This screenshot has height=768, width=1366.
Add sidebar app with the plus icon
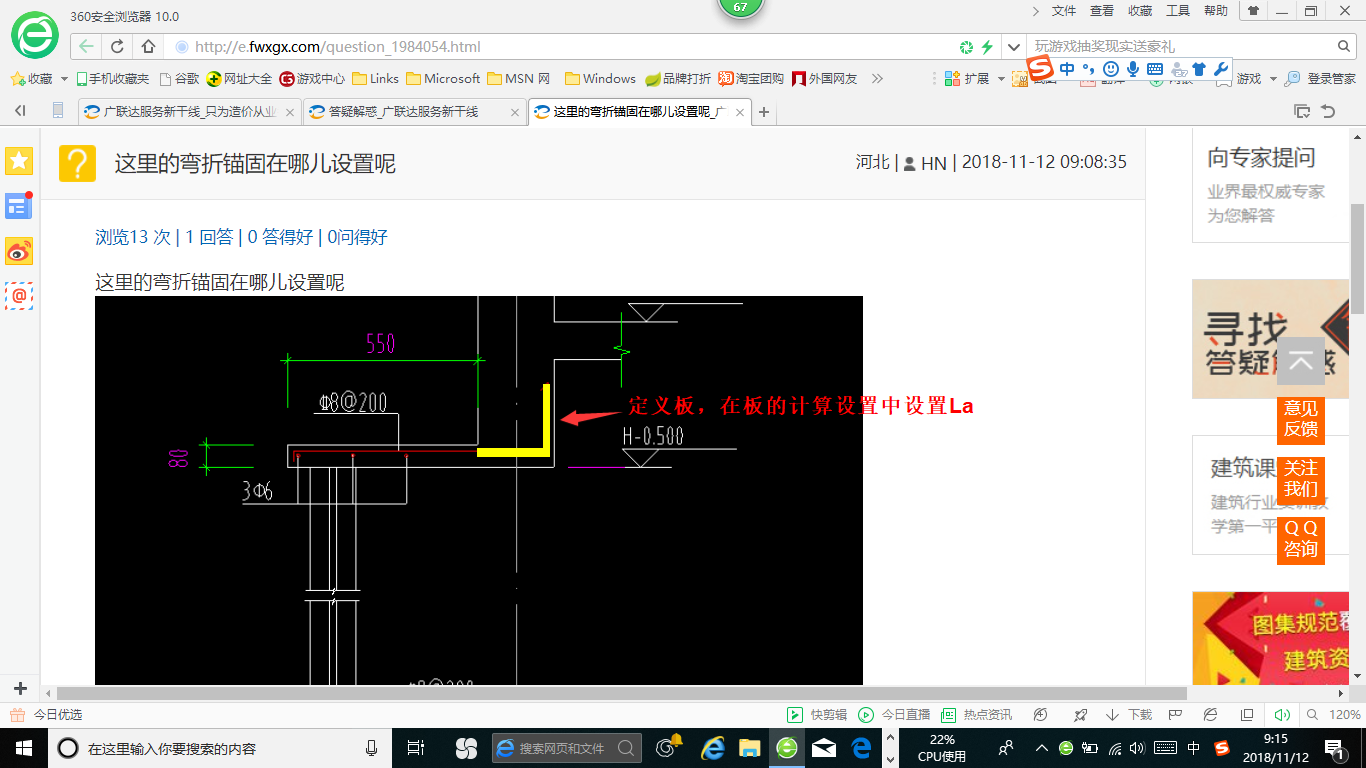click(20, 688)
